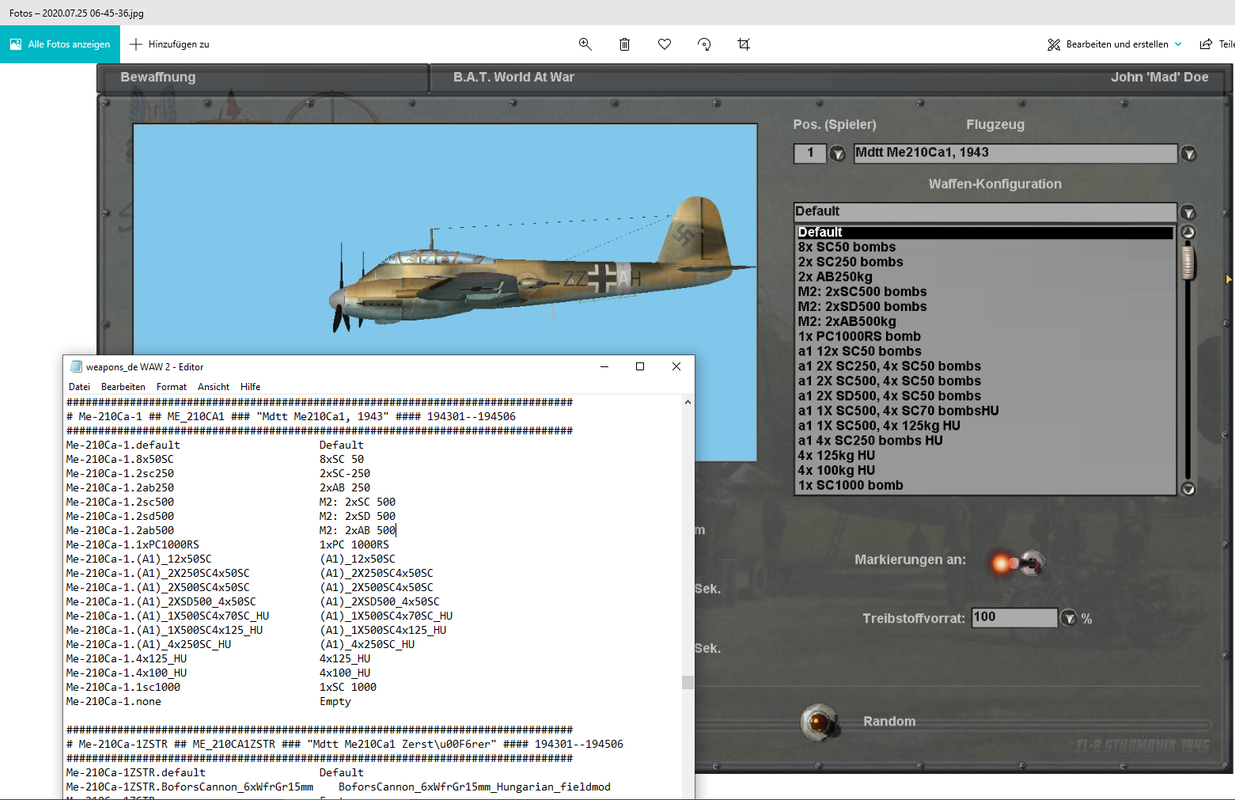Screen dimensions: 1235x800
Task: Open the Ansicht menu in Editor
Action: 213,386
